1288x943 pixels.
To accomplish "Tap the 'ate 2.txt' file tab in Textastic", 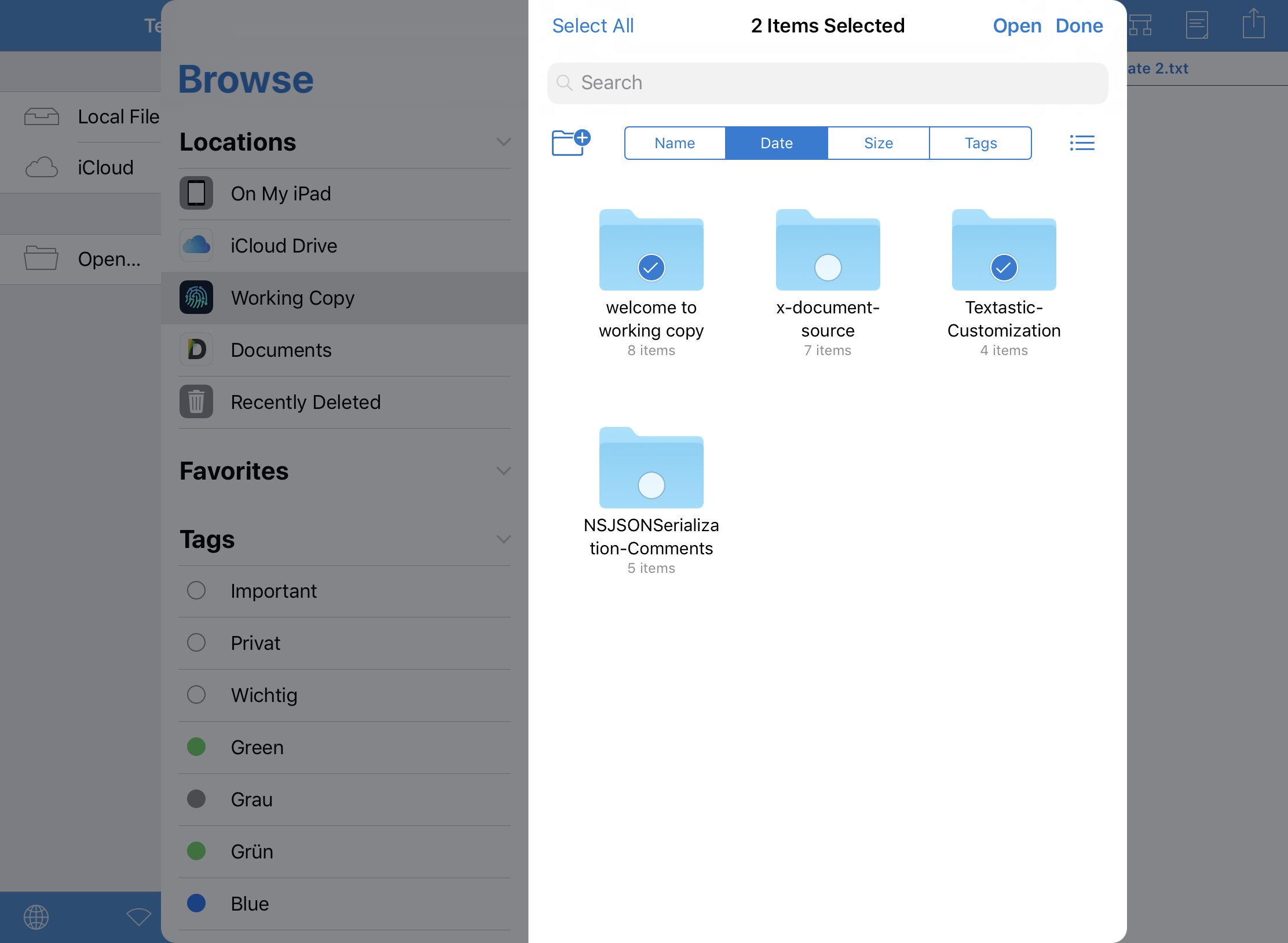I will coord(1158,68).
